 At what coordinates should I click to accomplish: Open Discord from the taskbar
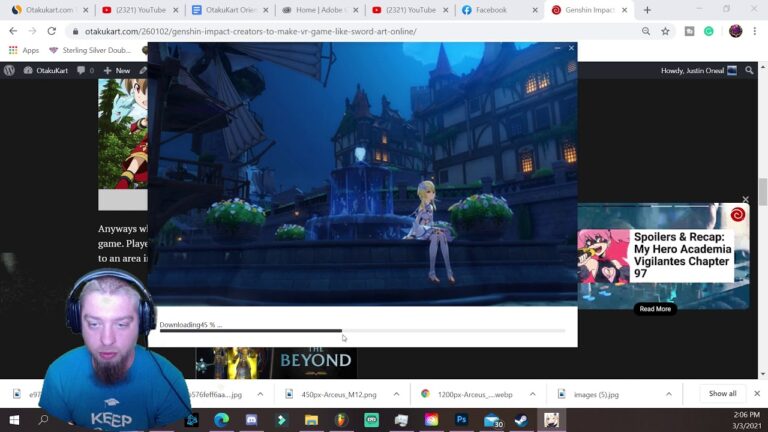251,420
